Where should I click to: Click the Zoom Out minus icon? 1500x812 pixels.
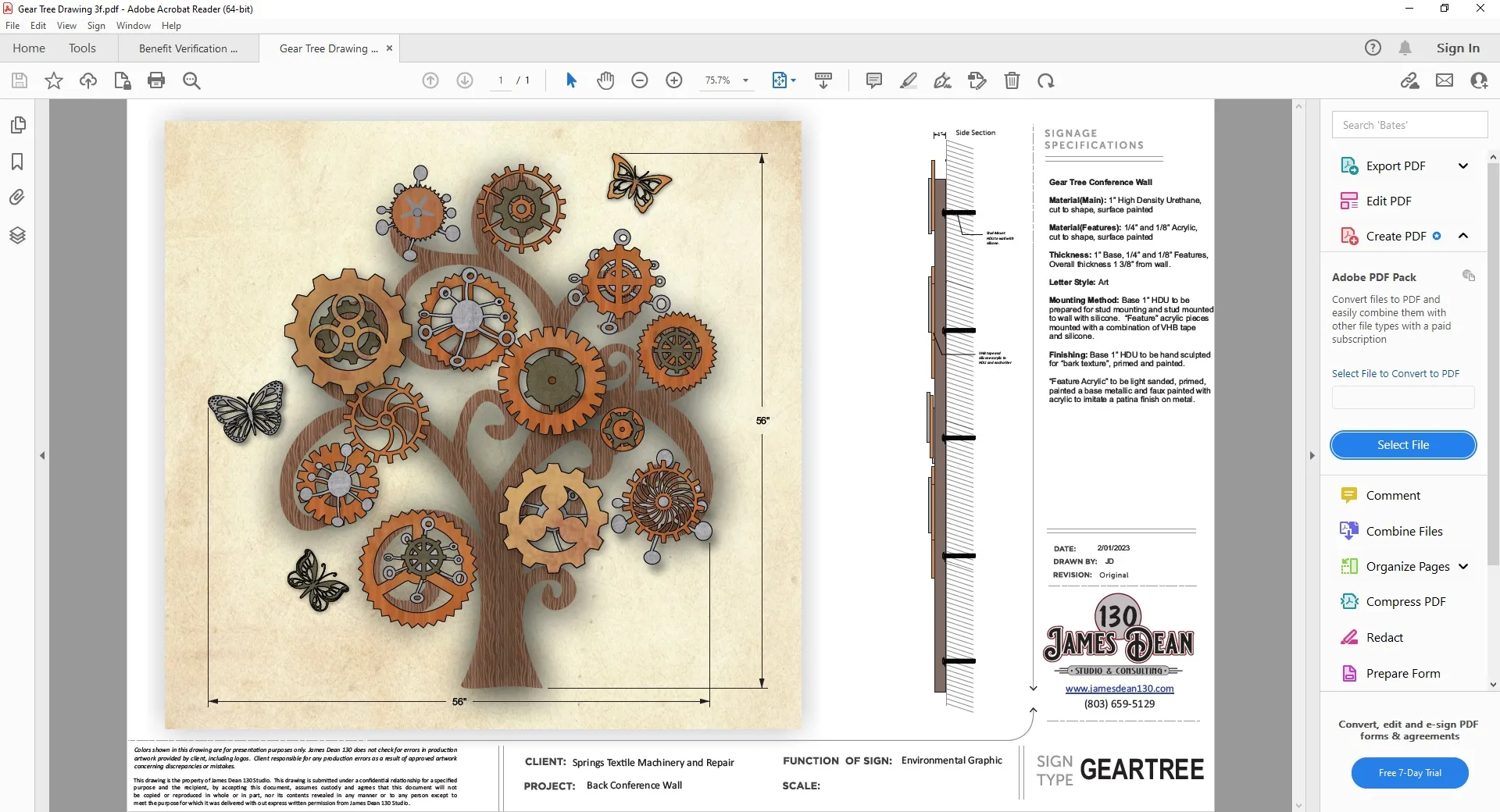pyautogui.click(x=640, y=80)
